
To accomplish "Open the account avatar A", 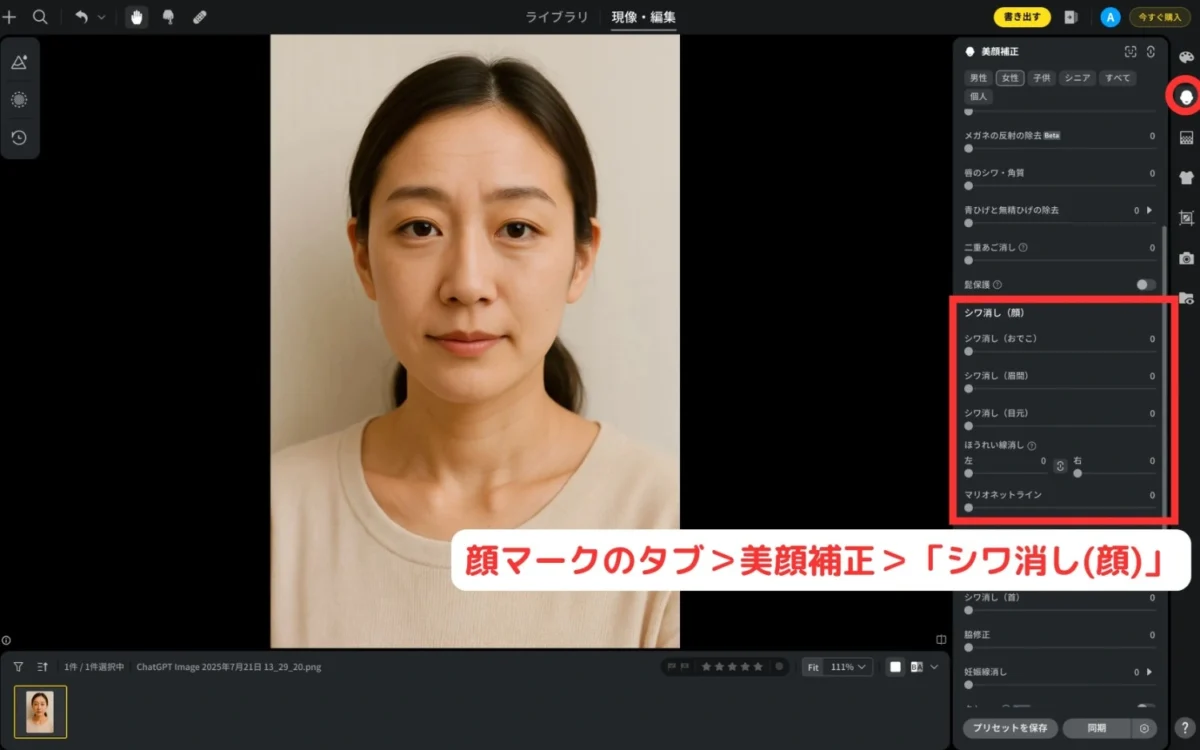I will (x=1110, y=17).
